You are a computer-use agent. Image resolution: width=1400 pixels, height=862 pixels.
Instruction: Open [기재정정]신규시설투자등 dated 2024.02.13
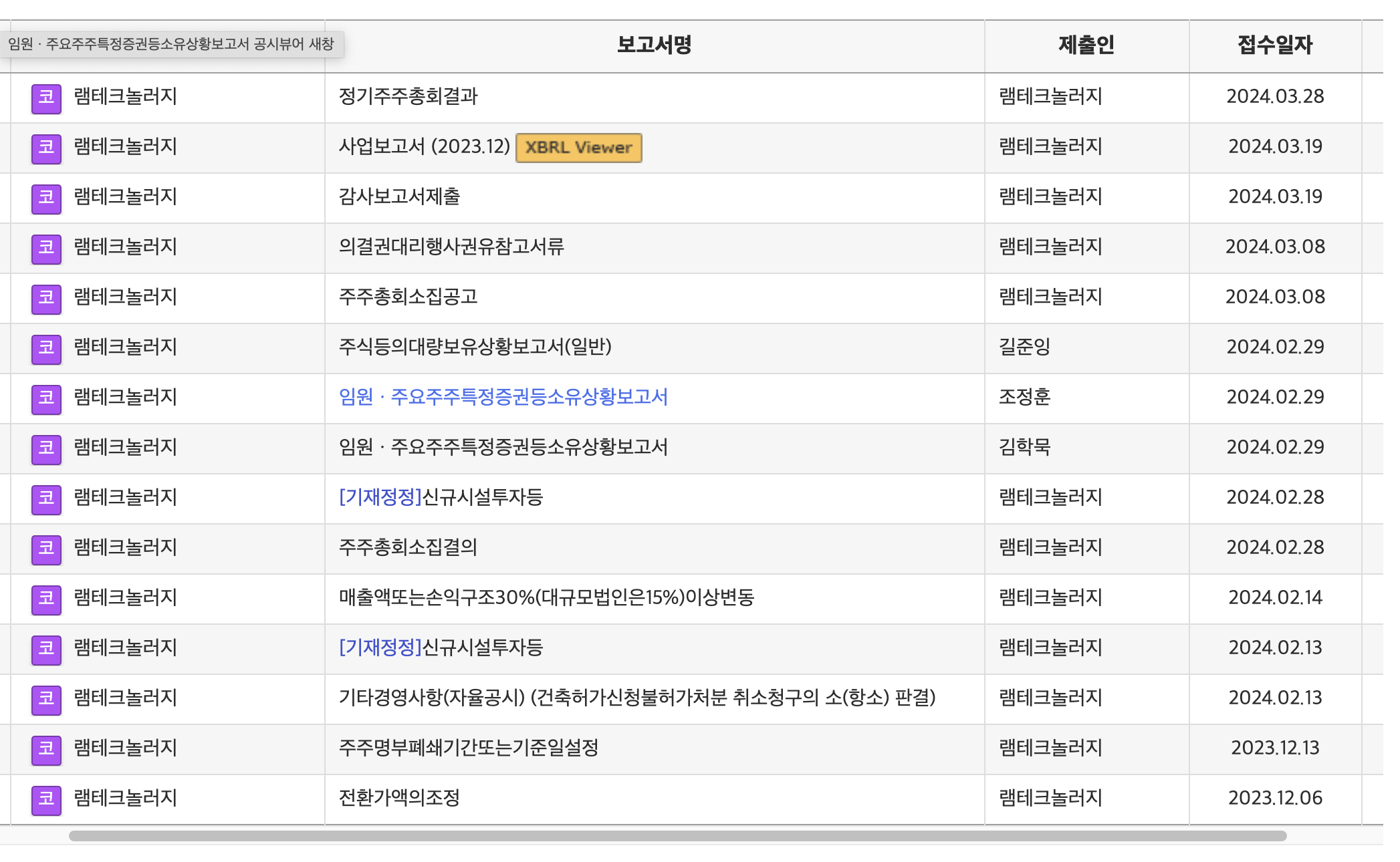(441, 648)
